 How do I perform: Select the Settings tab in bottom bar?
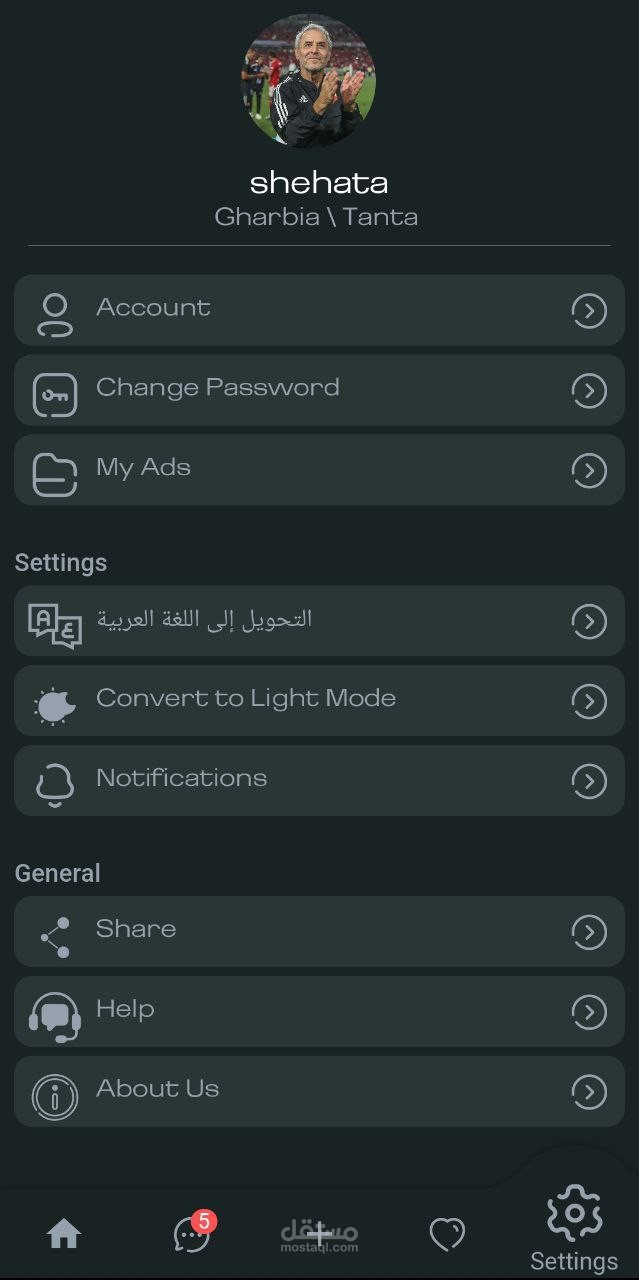[574, 1228]
